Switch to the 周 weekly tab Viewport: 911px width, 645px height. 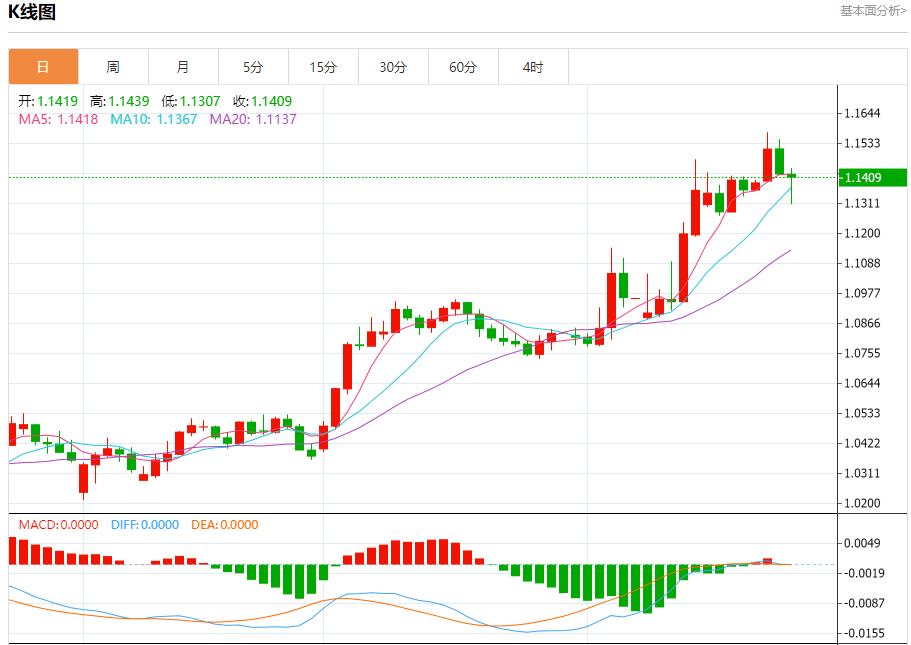113,67
